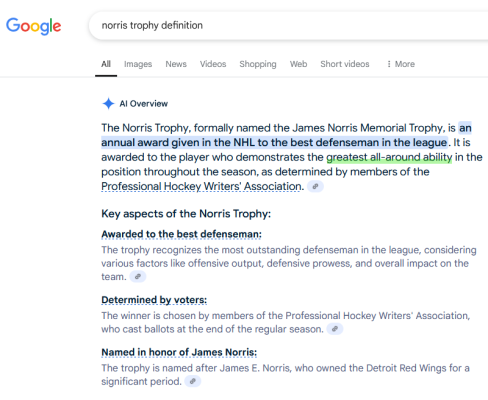Click 'Awarded to the best defenseman:' heading link

(x=181, y=234)
